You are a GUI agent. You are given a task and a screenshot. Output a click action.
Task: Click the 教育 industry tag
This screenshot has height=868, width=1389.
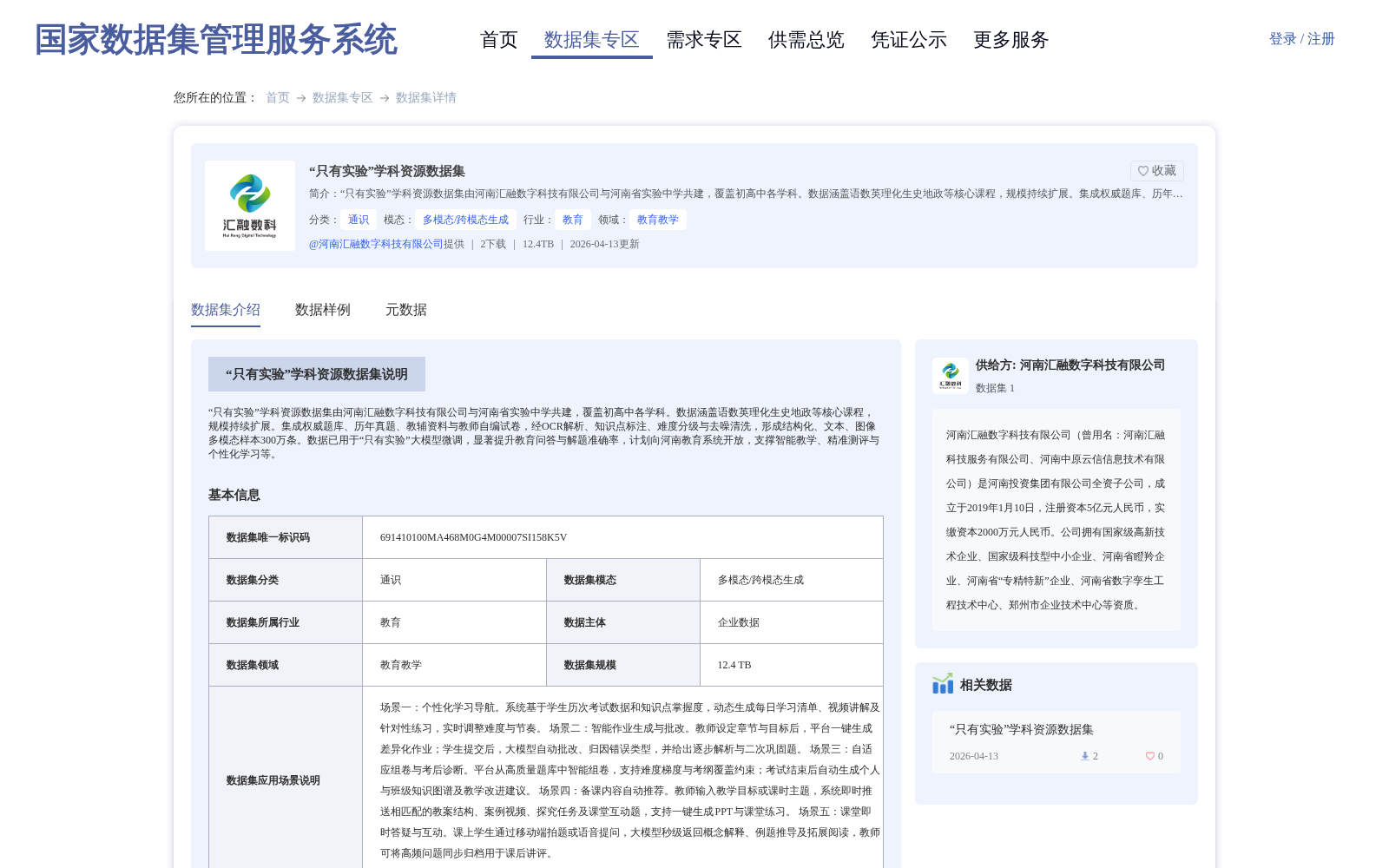coord(573,220)
